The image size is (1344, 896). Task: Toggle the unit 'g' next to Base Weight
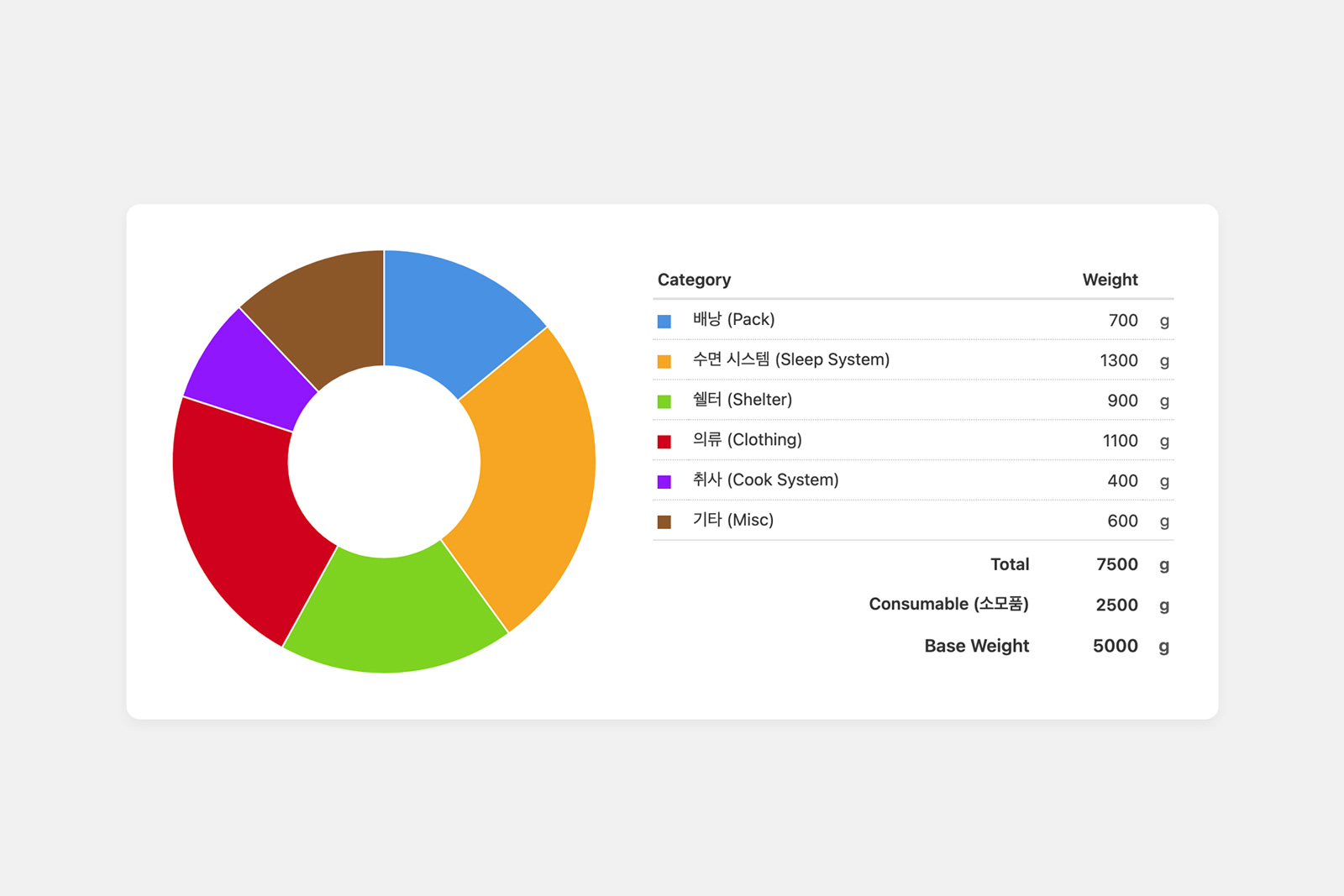click(1163, 647)
